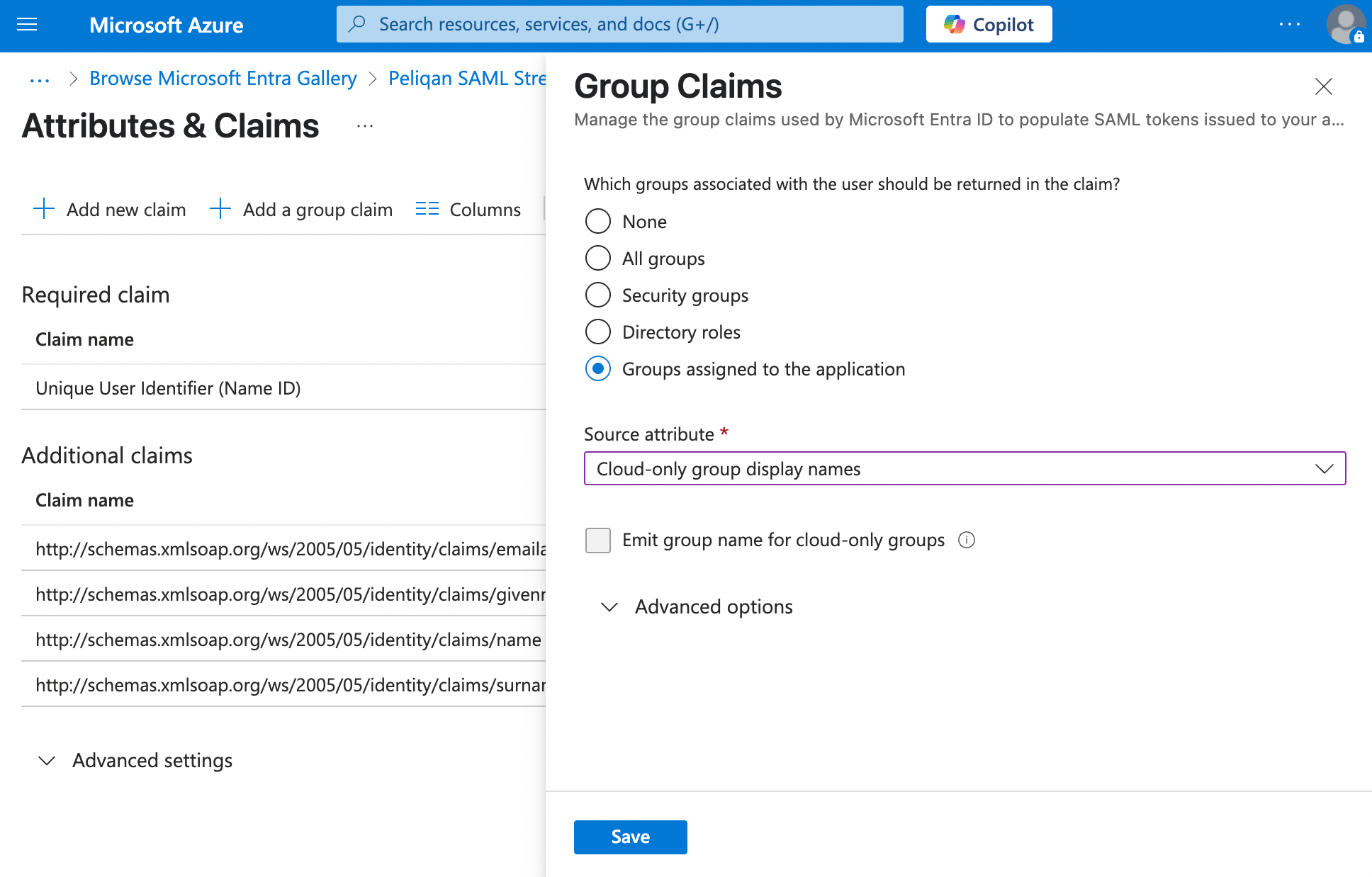Open the Columns chooser
This screenshot has height=877, width=1372.
coord(468,209)
